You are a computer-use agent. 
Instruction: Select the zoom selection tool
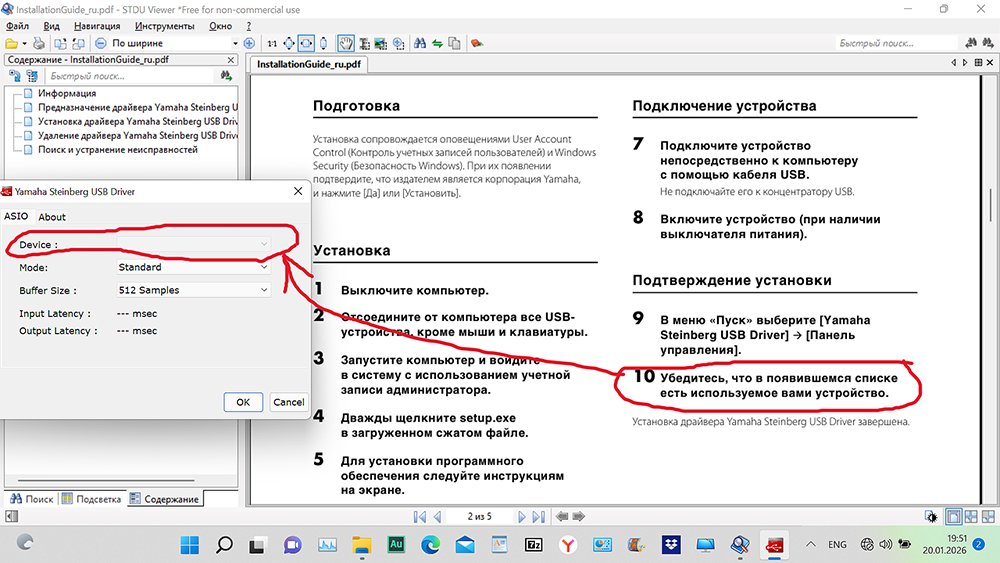pyautogui.click(x=399, y=43)
